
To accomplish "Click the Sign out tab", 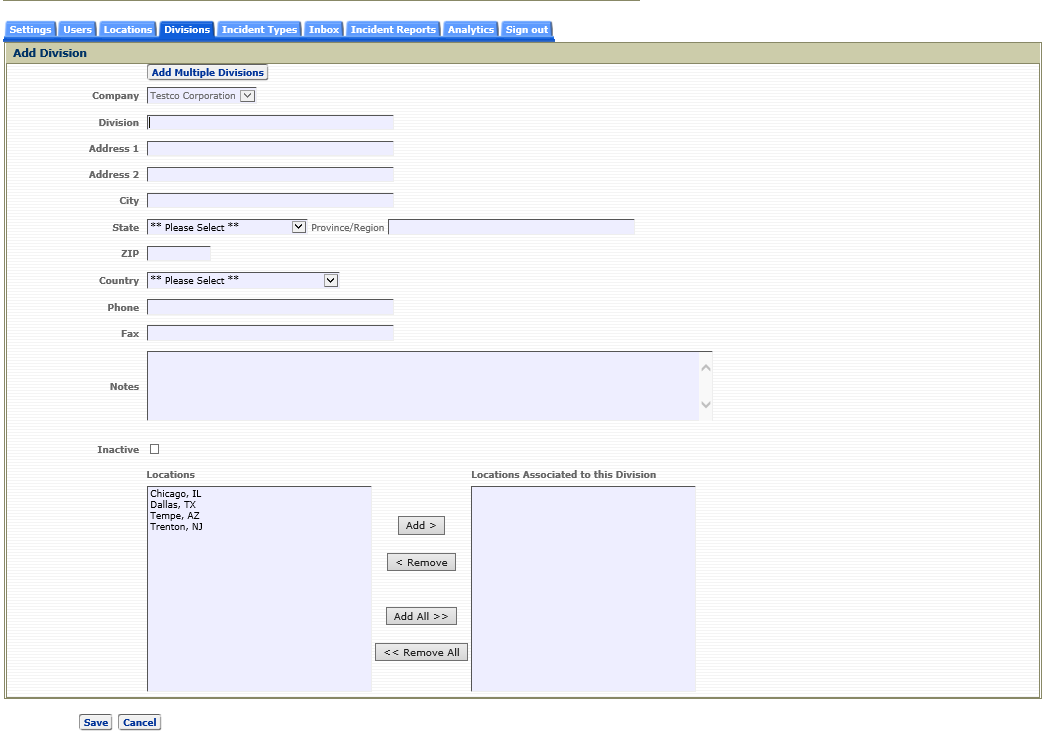I will point(526,30).
